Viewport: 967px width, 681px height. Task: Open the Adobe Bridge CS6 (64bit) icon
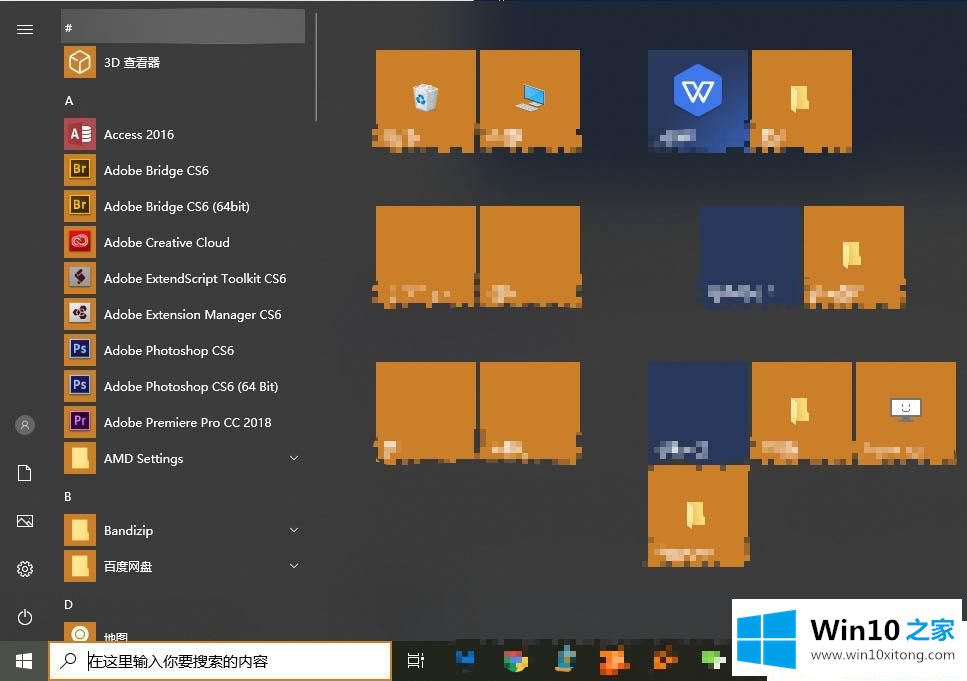80,206
